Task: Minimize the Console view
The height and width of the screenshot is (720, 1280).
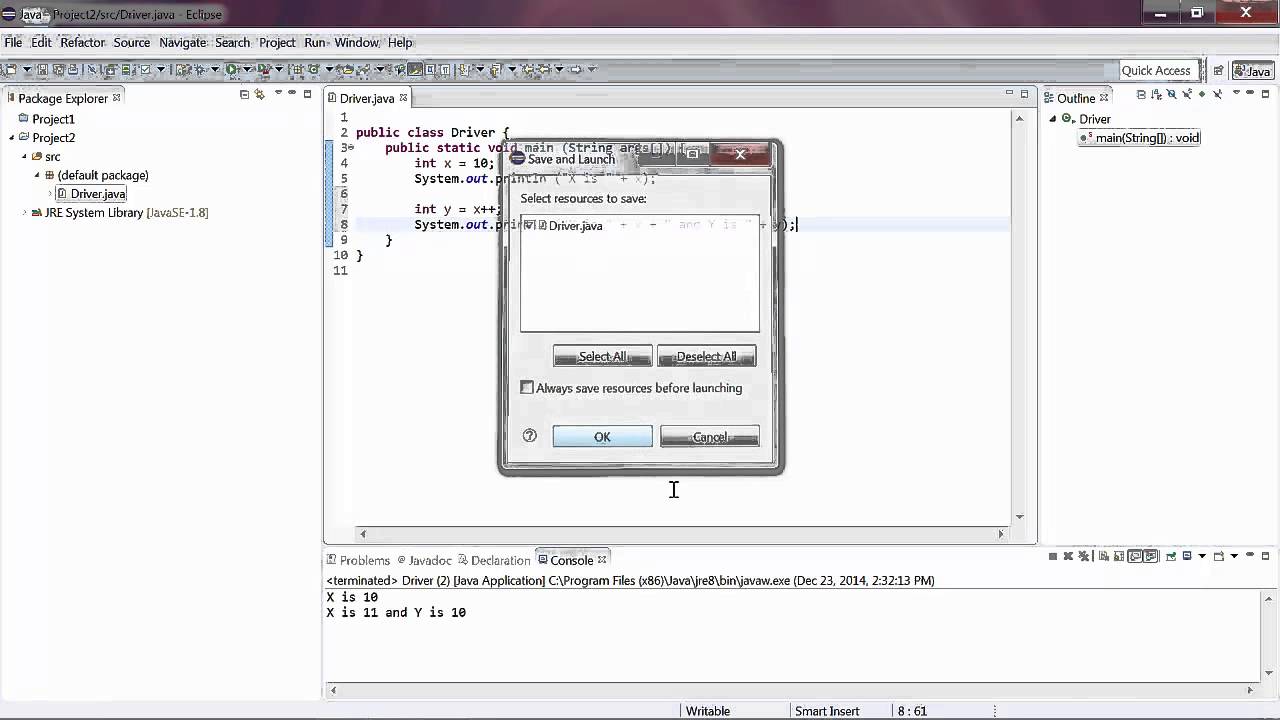Action: coord(1250,553)
